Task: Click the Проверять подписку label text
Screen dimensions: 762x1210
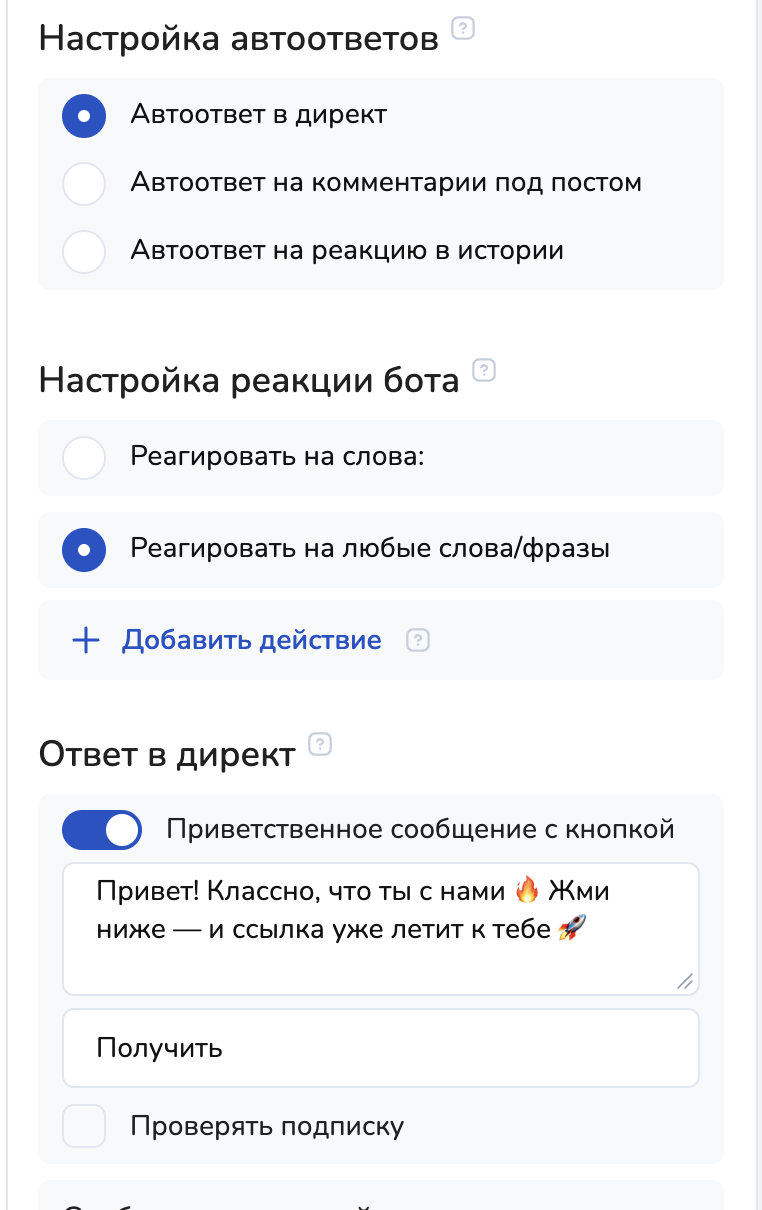Action: click(x=267, y=1127)
